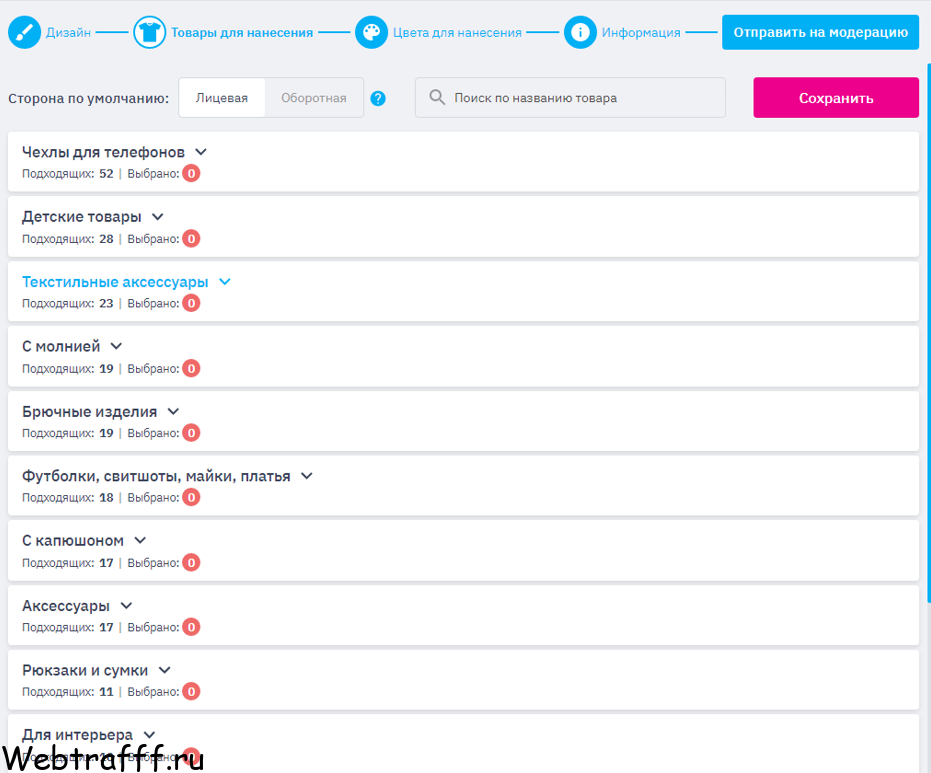
Task: Open the help question mark icon
Action: click(378, 98)
